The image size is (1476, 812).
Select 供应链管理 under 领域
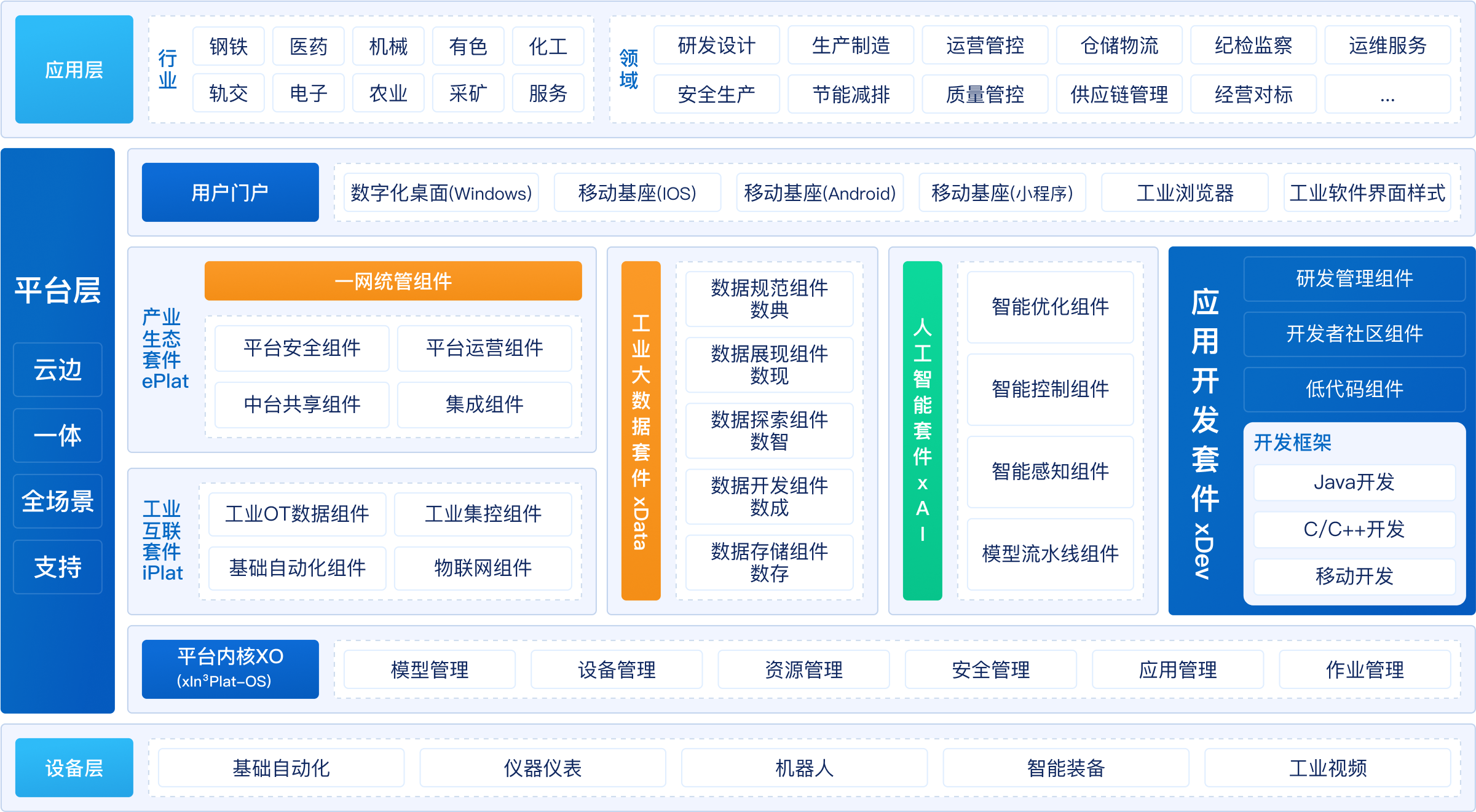pos(1119,95)
